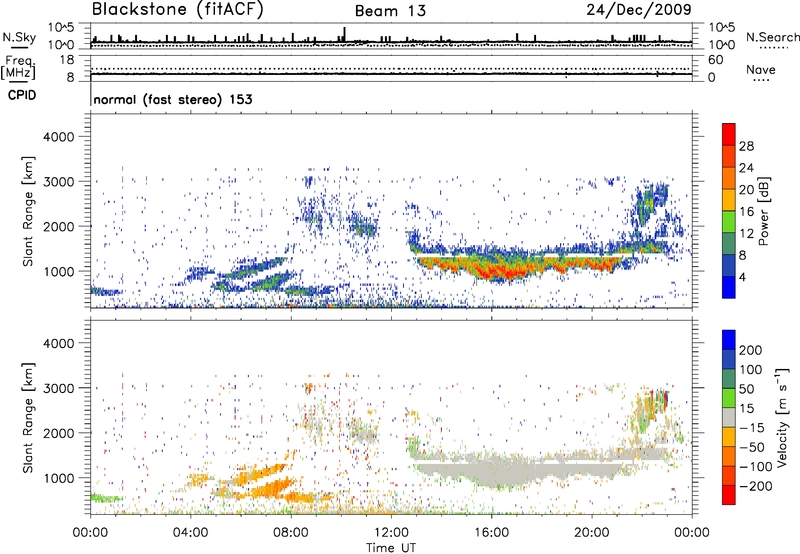The width and height of the screenshot is (800, 554).
Task: Click the 'Time UT' axis label
Action: tap(391, 547)
